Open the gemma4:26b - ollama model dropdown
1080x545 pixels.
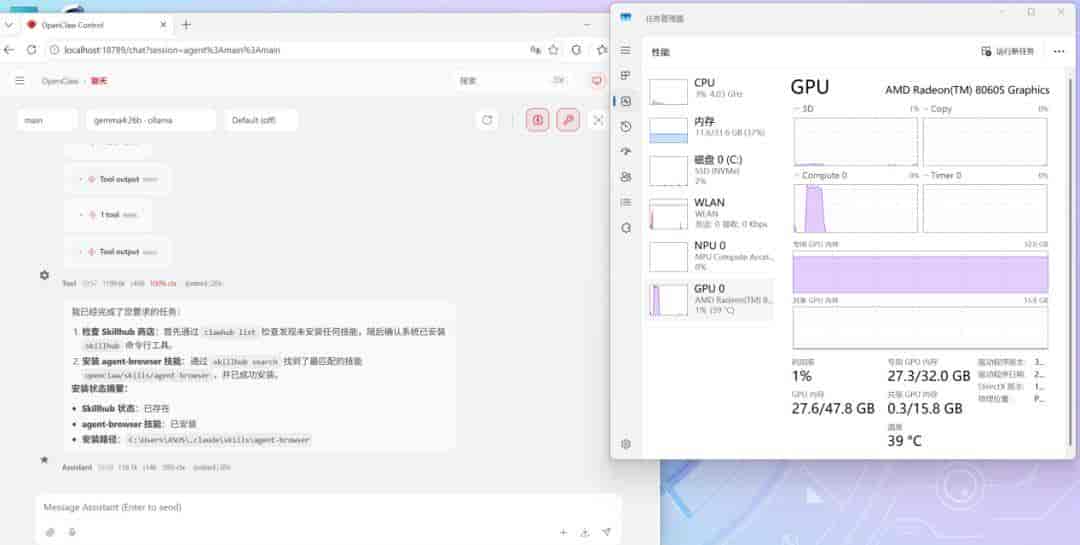click(151, 120)
